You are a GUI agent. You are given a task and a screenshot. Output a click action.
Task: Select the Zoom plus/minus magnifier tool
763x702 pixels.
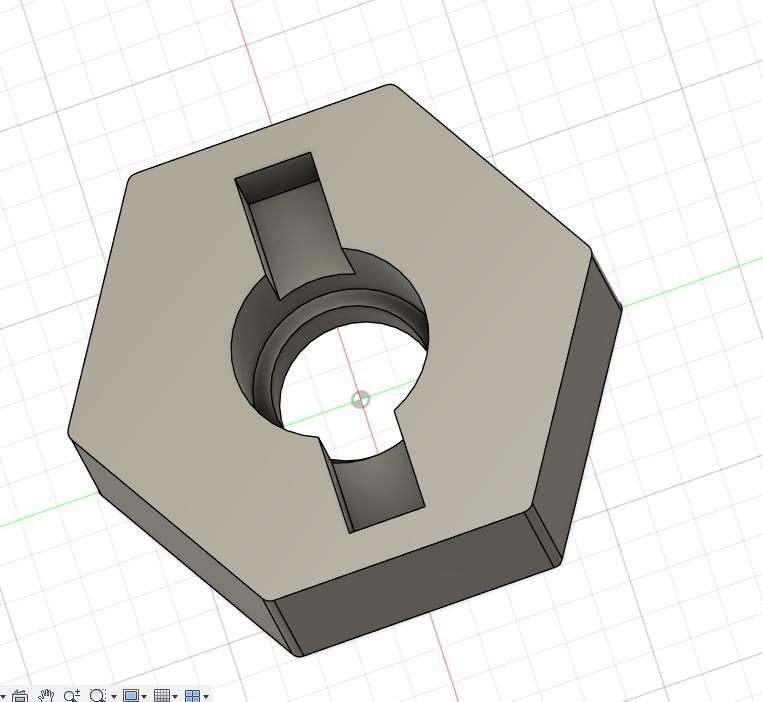[x=72, y=696]
